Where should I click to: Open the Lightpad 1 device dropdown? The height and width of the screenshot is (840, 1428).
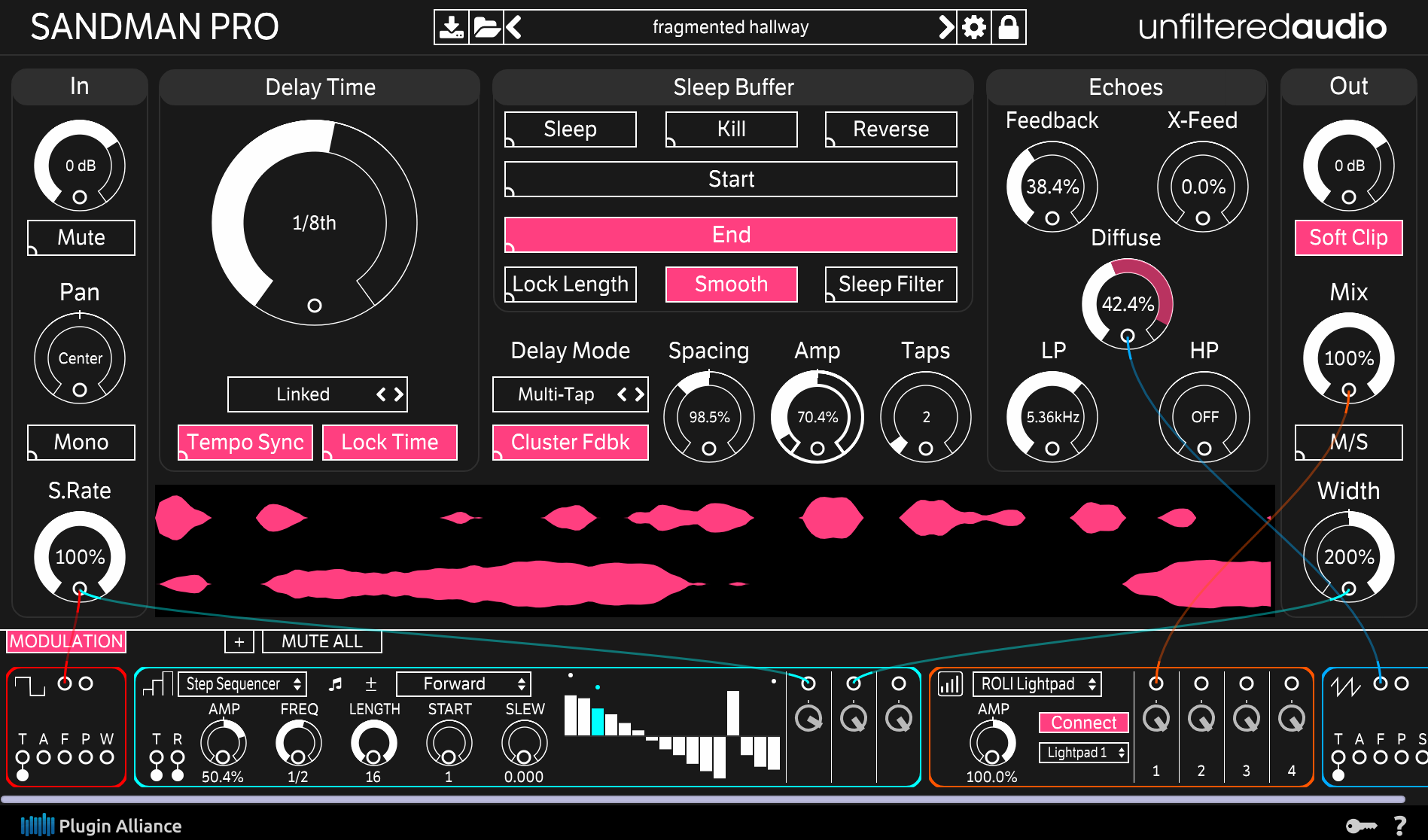[1084, 753]
